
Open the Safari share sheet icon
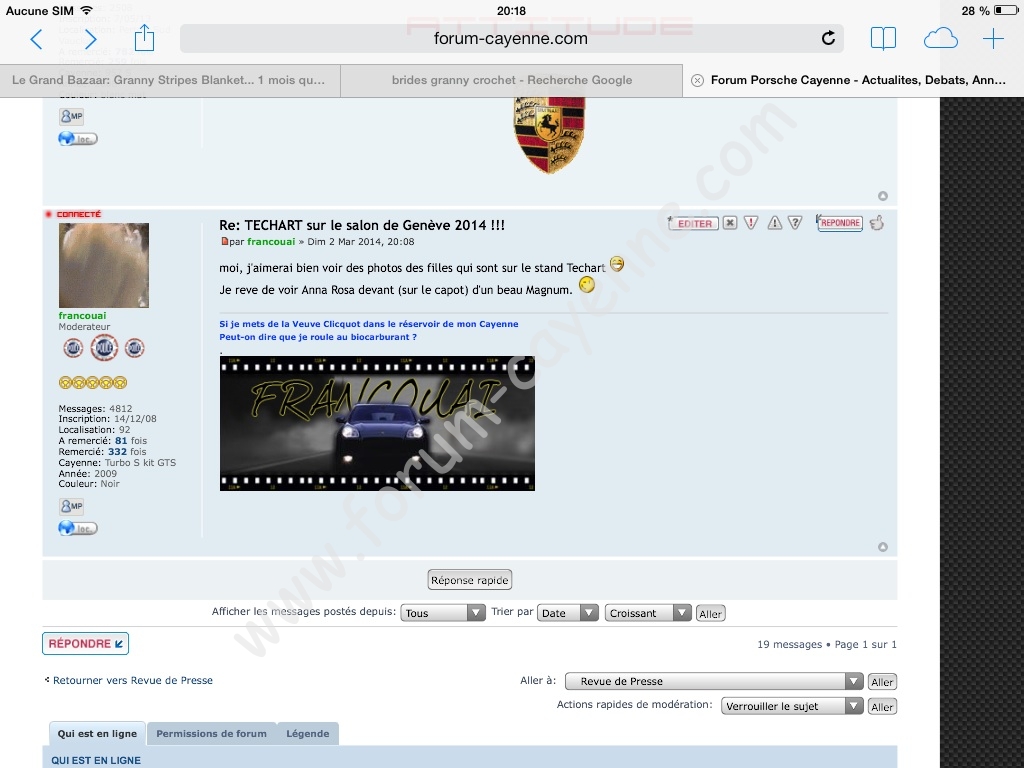point(144,38)
